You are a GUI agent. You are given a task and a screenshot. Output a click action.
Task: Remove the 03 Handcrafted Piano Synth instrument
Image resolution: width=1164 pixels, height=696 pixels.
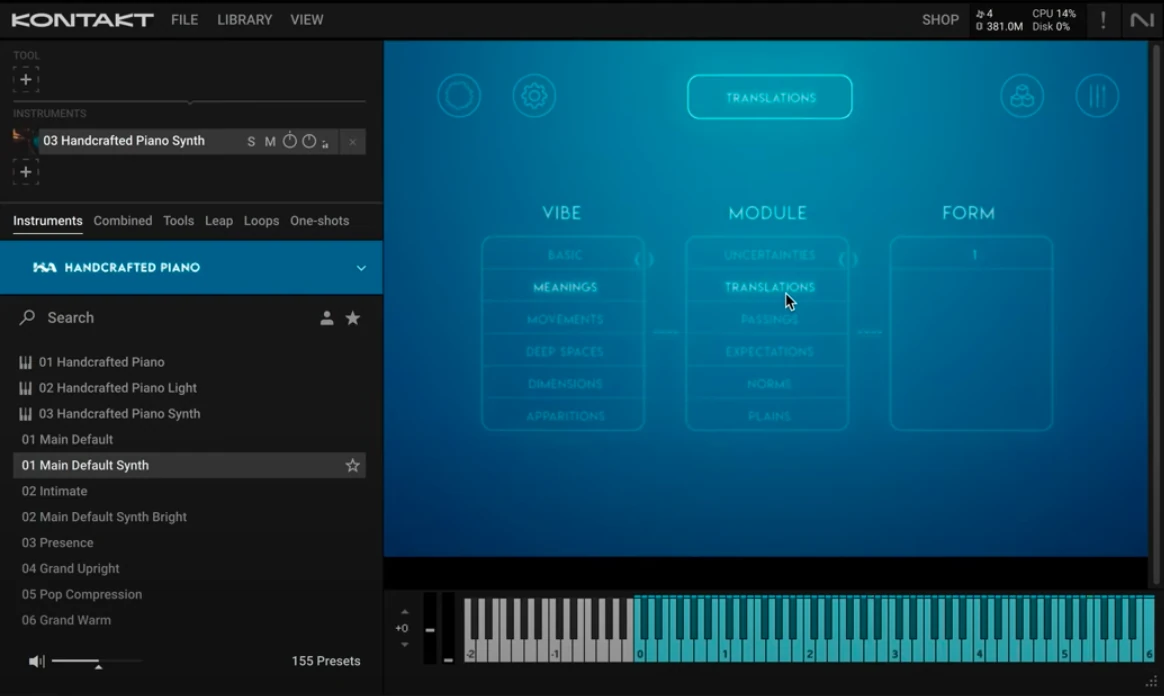pos(353,142)
